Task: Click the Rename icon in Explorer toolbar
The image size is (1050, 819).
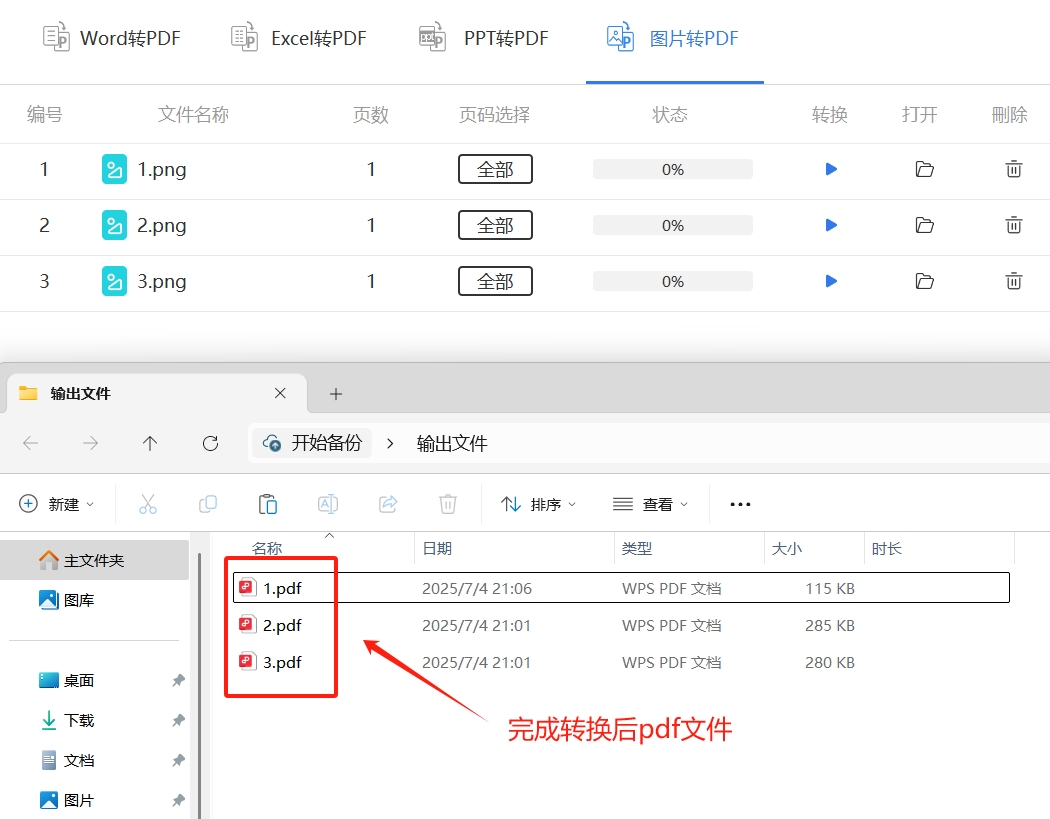Action: pos(328,504)
